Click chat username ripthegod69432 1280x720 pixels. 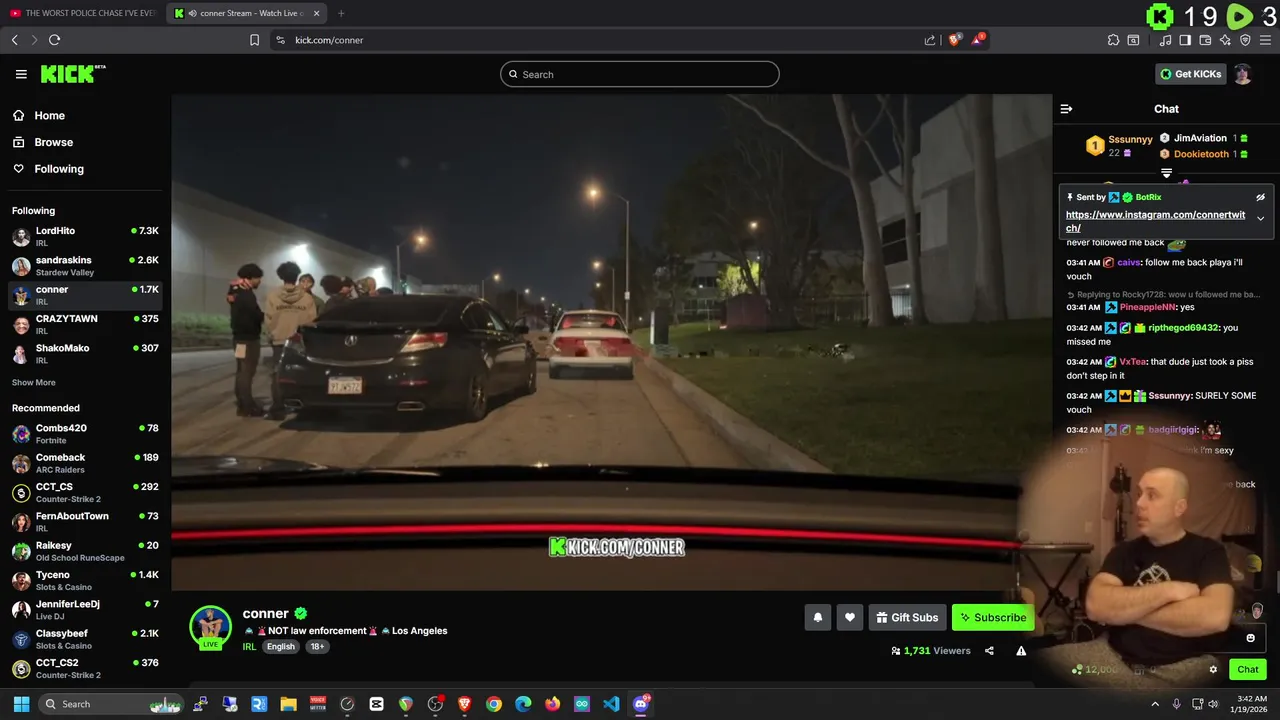coord(1183,328)
